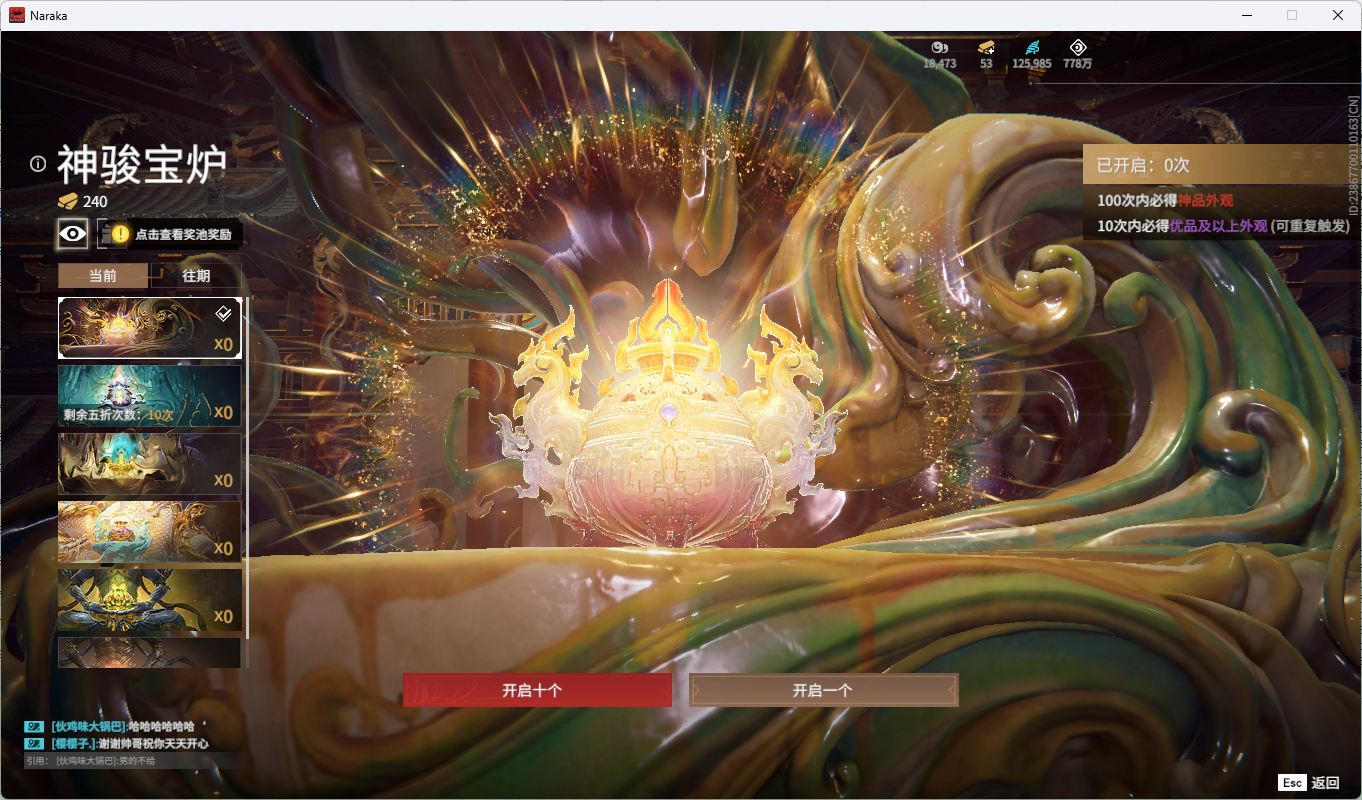Select the first golden swirl furnace thumbnail

click(x=149, y=328)
